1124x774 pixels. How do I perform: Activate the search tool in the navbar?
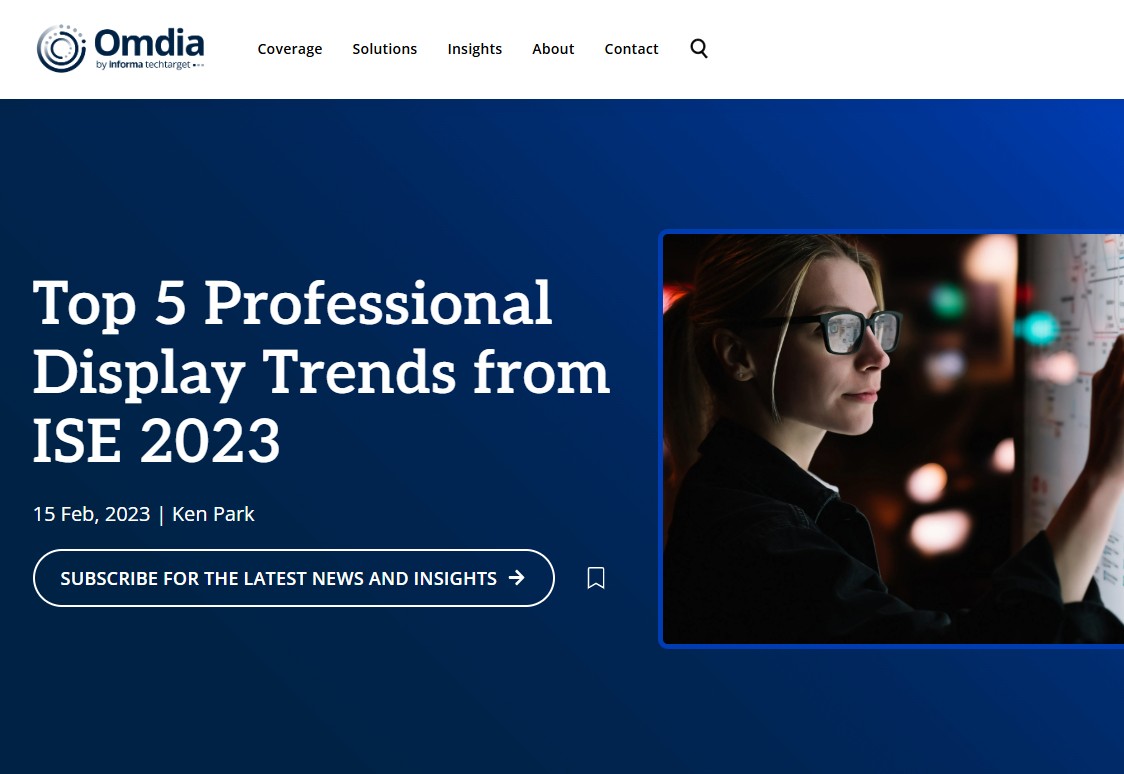[698, 48]
